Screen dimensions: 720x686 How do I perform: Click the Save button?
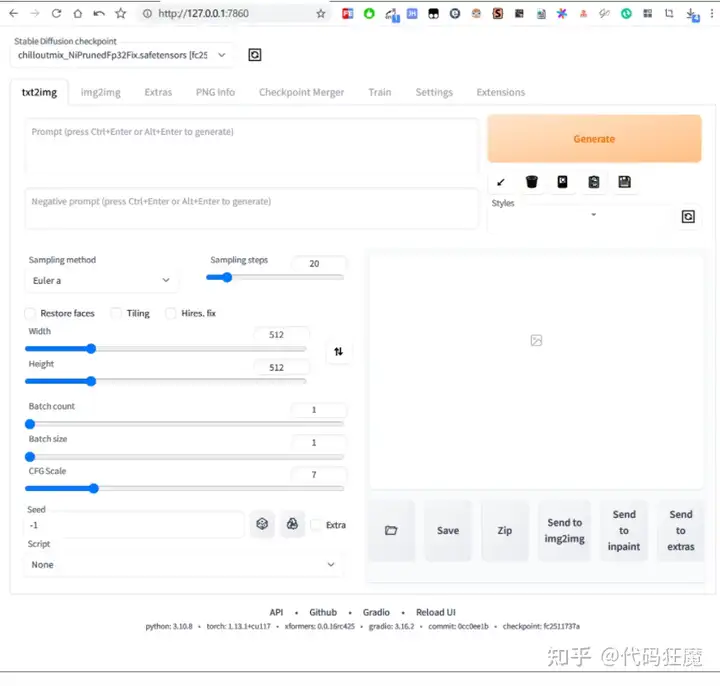pyautogui.click(x=448, y=531)
